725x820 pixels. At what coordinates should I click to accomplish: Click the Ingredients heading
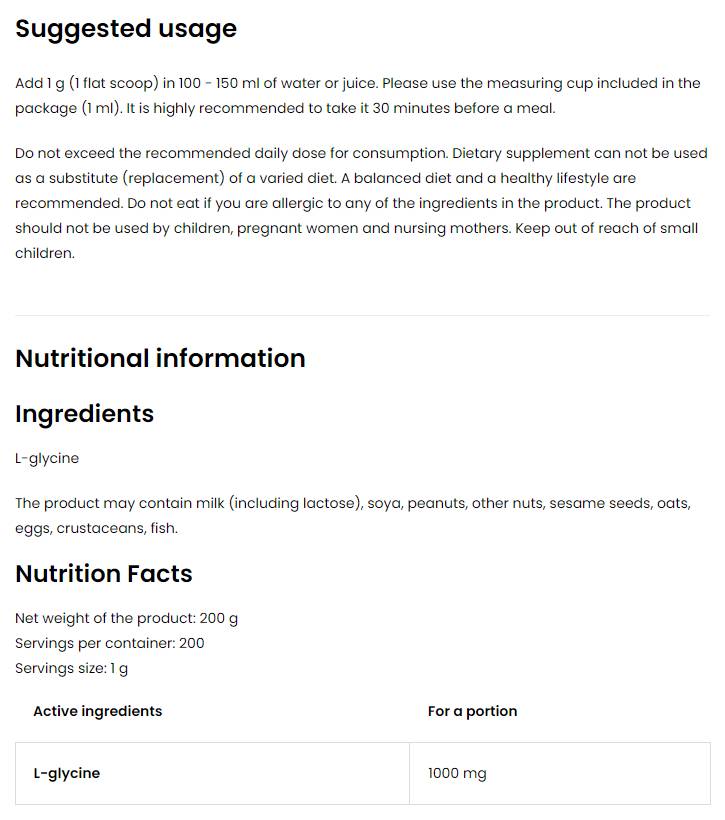pos(84,414)
